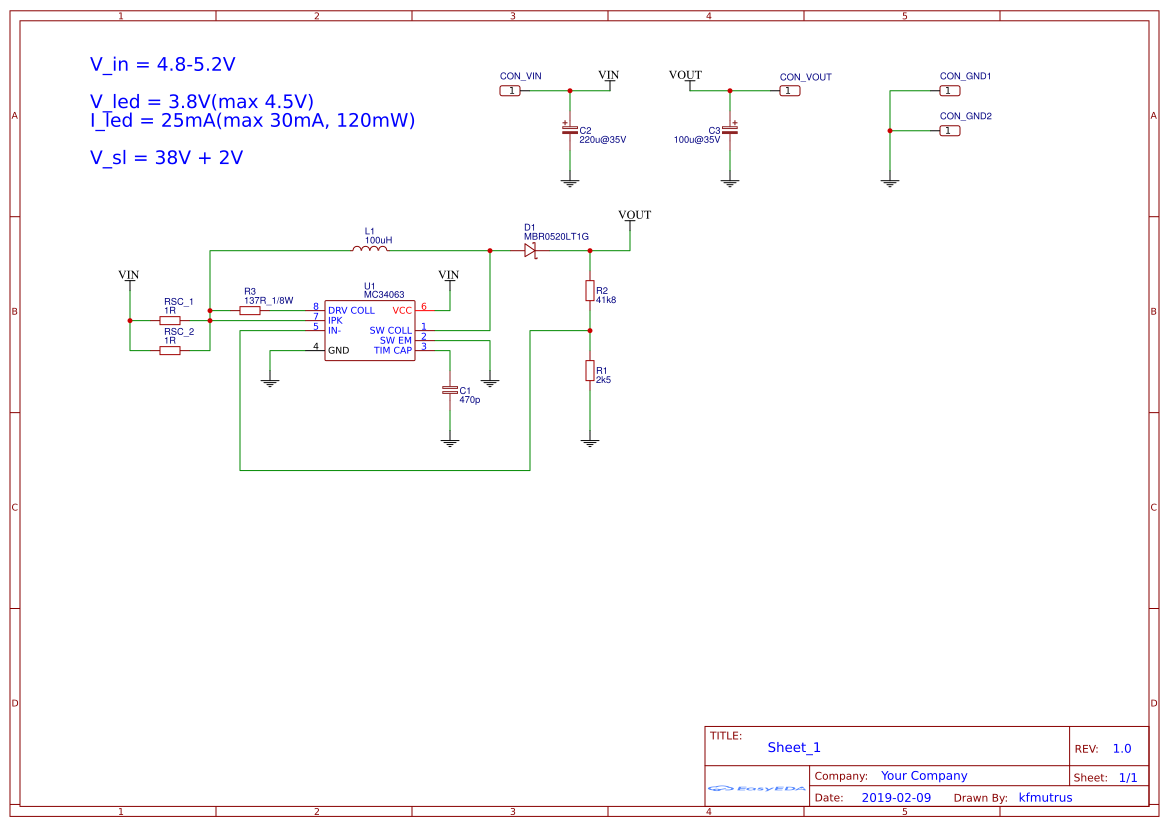Select ground symbol wired to U1 pin 4
1169x827 pixels.
[x=270, y=383]
